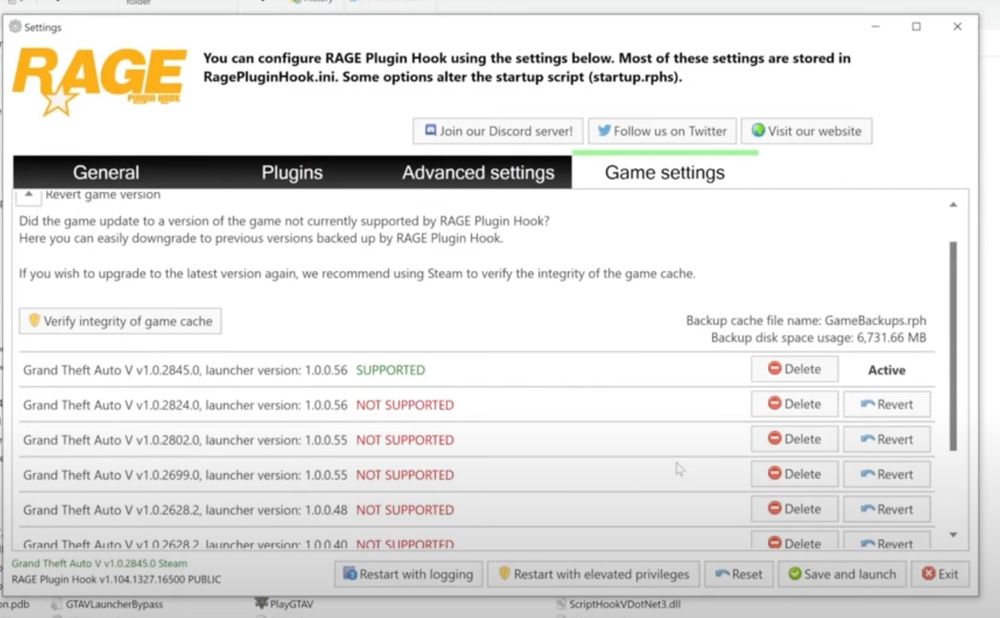Click Follow us on Twitter button
Screen dimensions: 1000x618
pyautogui.click(x=662, y=131)
